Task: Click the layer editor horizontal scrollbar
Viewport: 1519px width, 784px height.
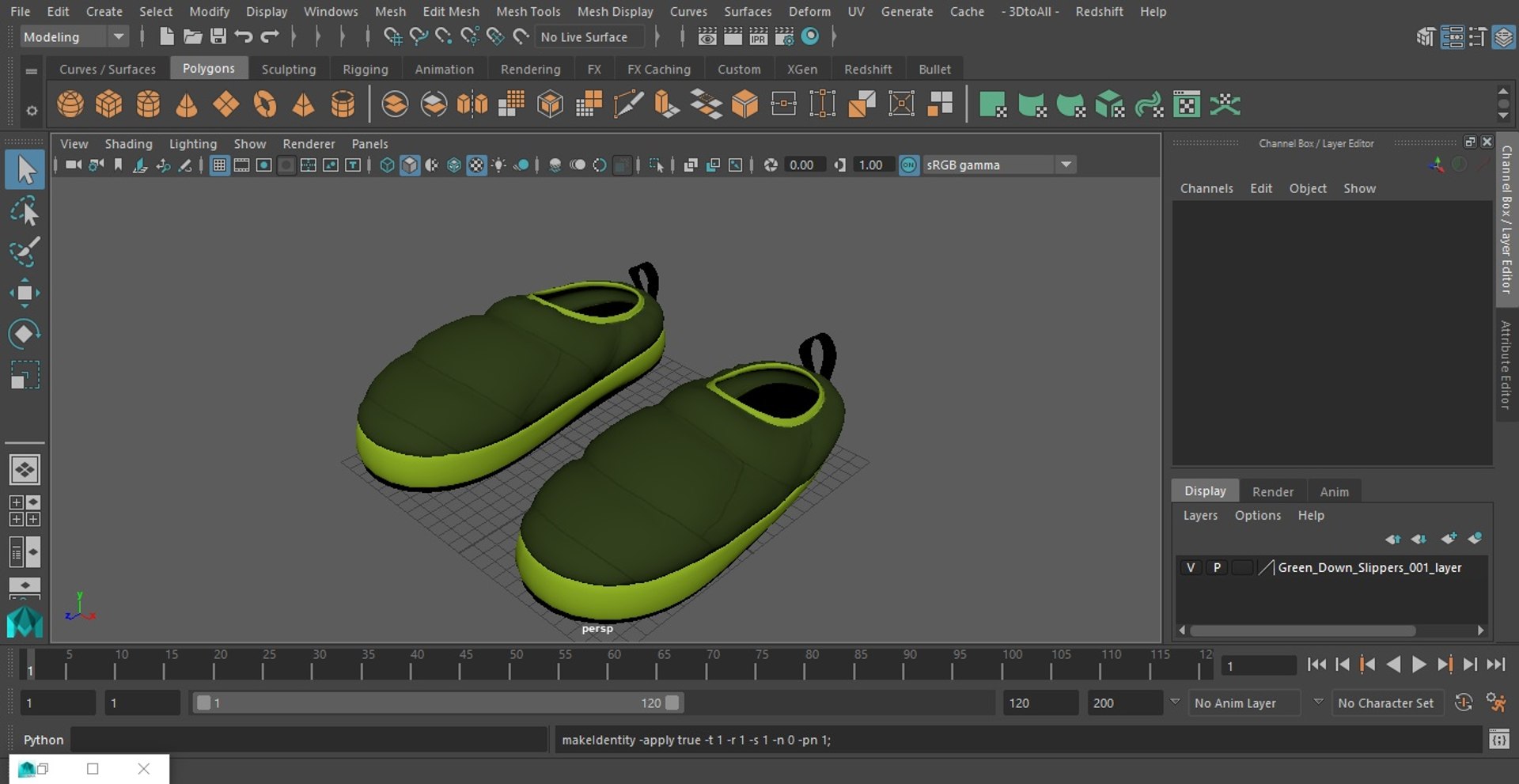Action: pyautogui.click(x=1302, y=631)
